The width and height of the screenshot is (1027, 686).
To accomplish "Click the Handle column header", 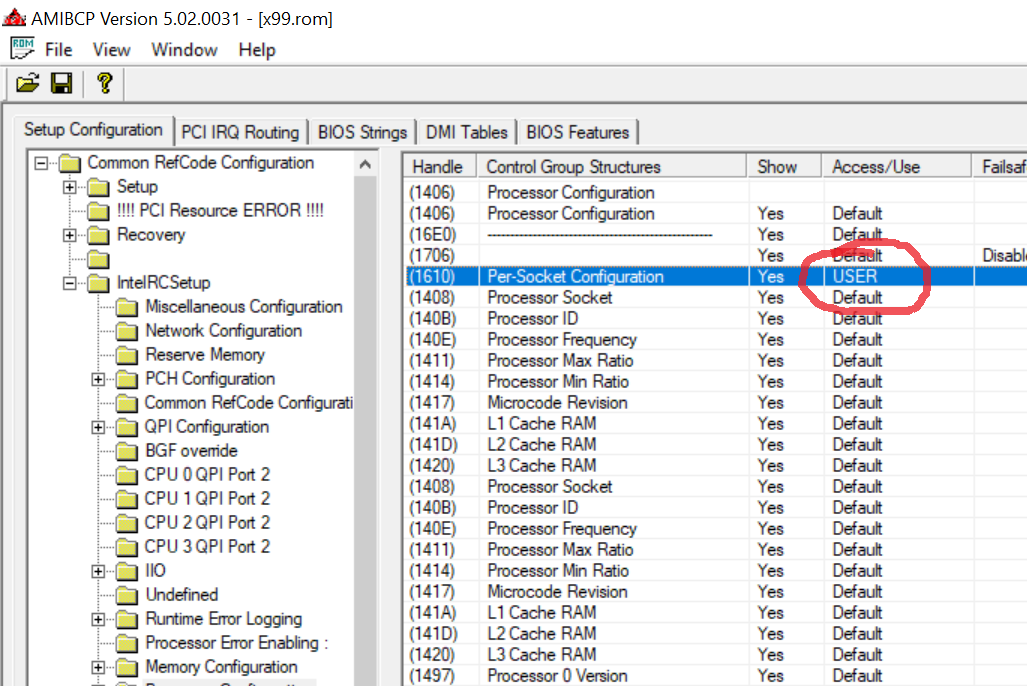I will (x=439, y=167).
